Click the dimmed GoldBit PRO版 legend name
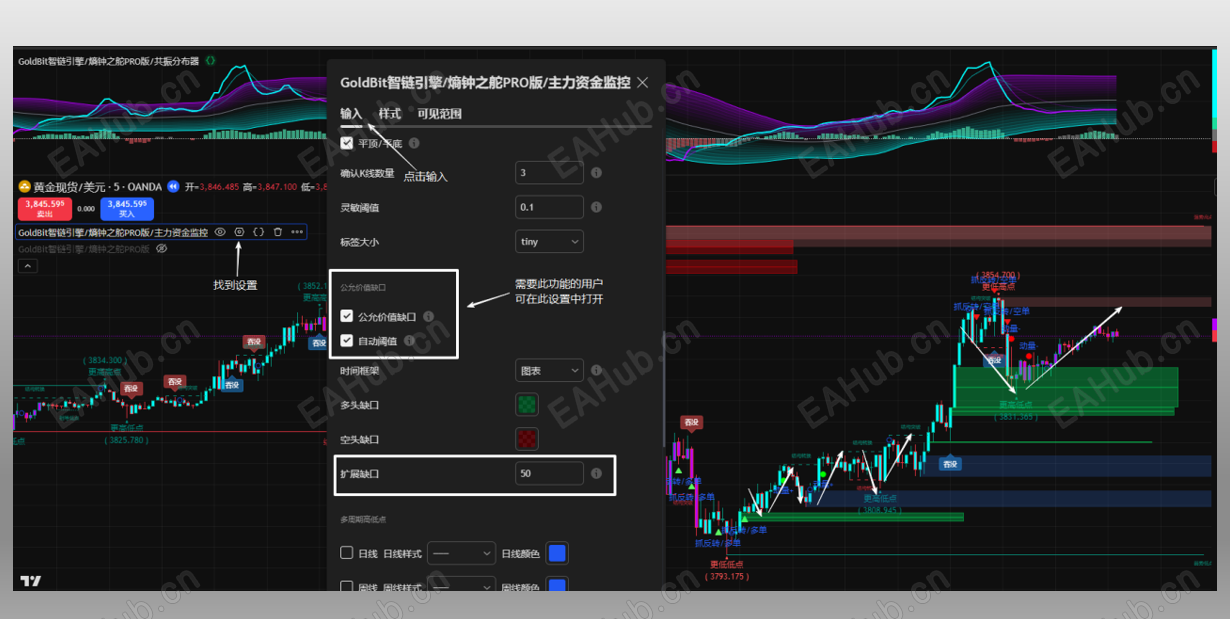The width and height of the screenshot is (1230, 619). click(84, 248)
